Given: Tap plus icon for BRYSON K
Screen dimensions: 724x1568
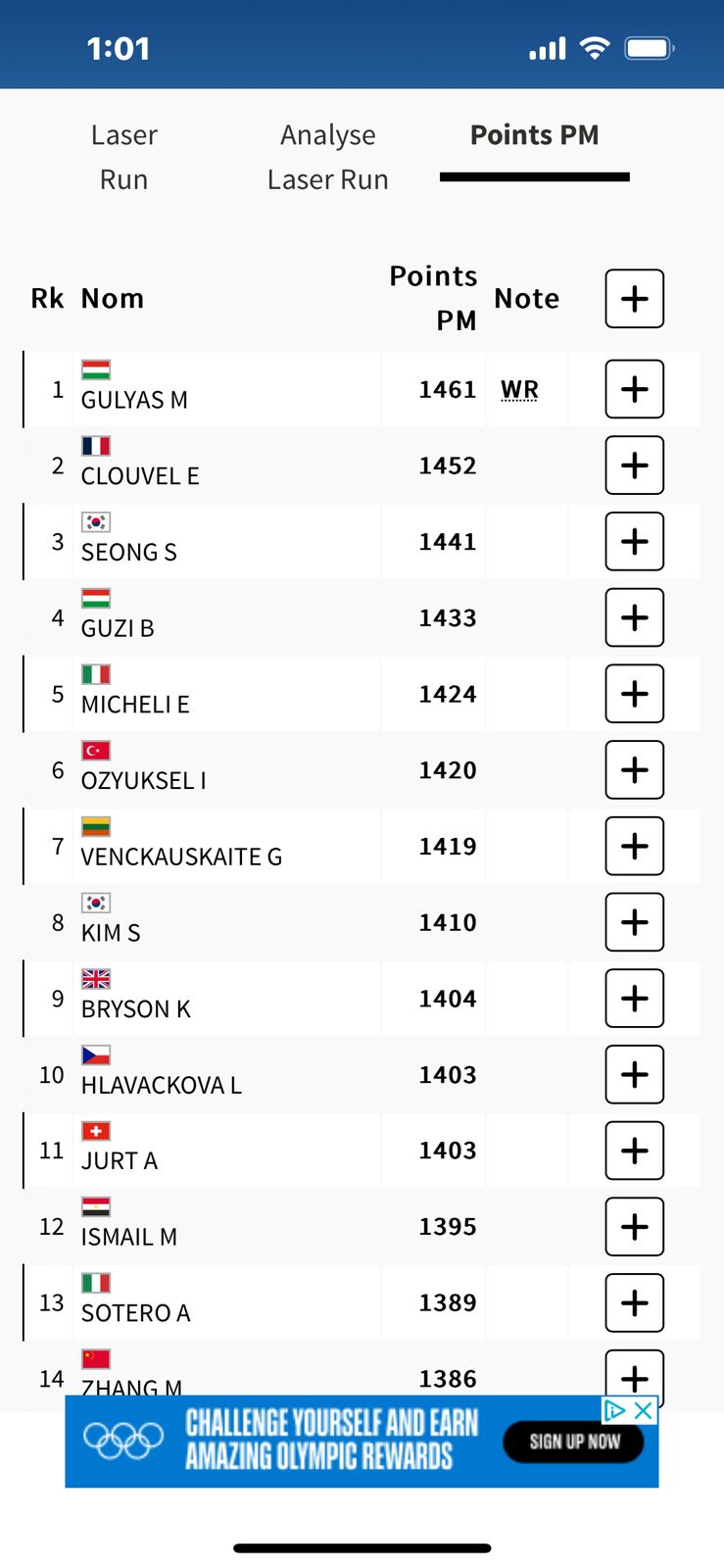Looking at the screenshot, I should tap(634, 999).
